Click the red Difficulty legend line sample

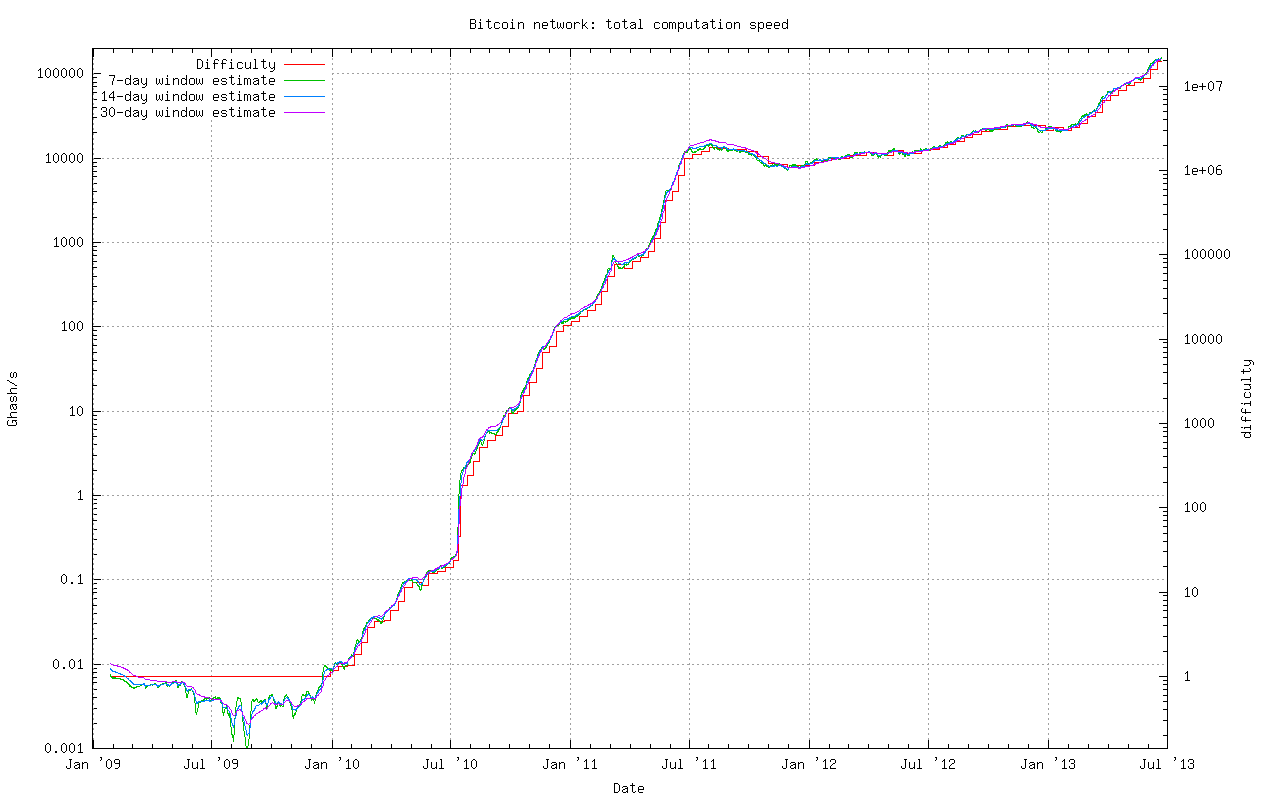tap(304, 65)
